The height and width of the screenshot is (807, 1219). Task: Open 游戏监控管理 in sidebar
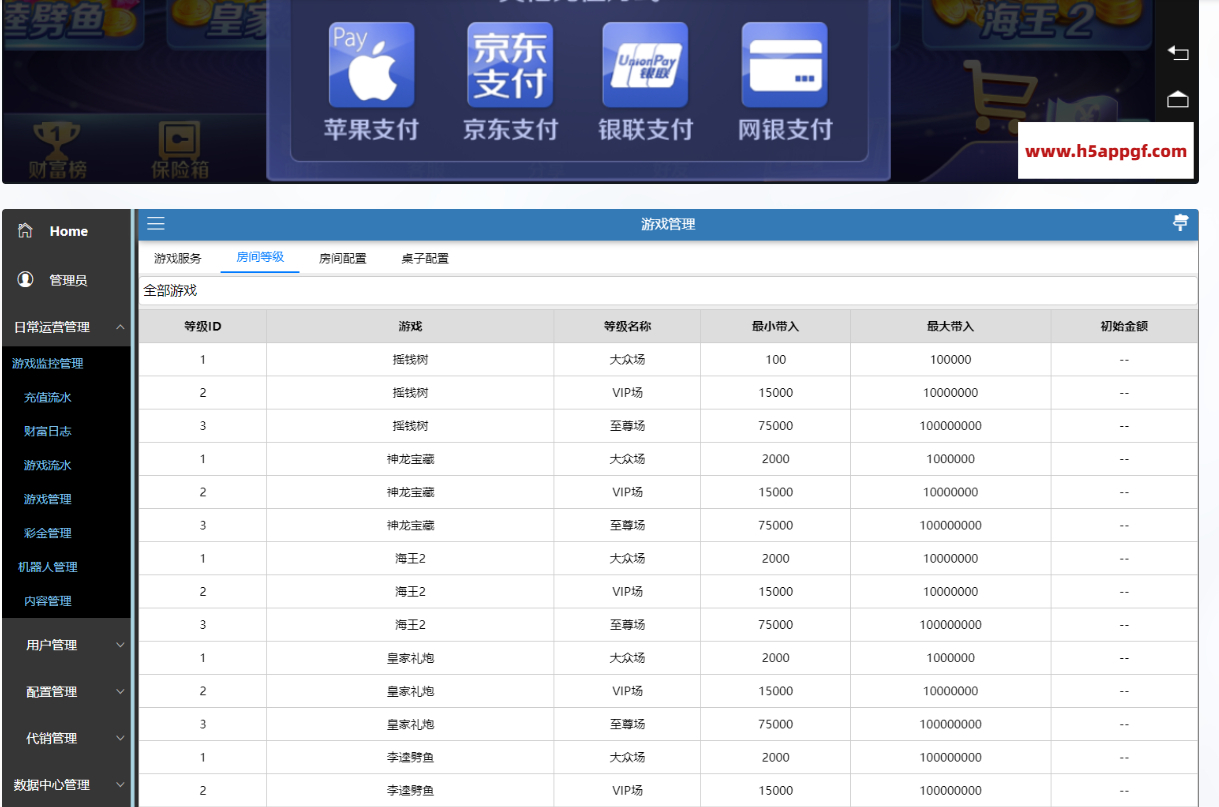tap(48, 364)
